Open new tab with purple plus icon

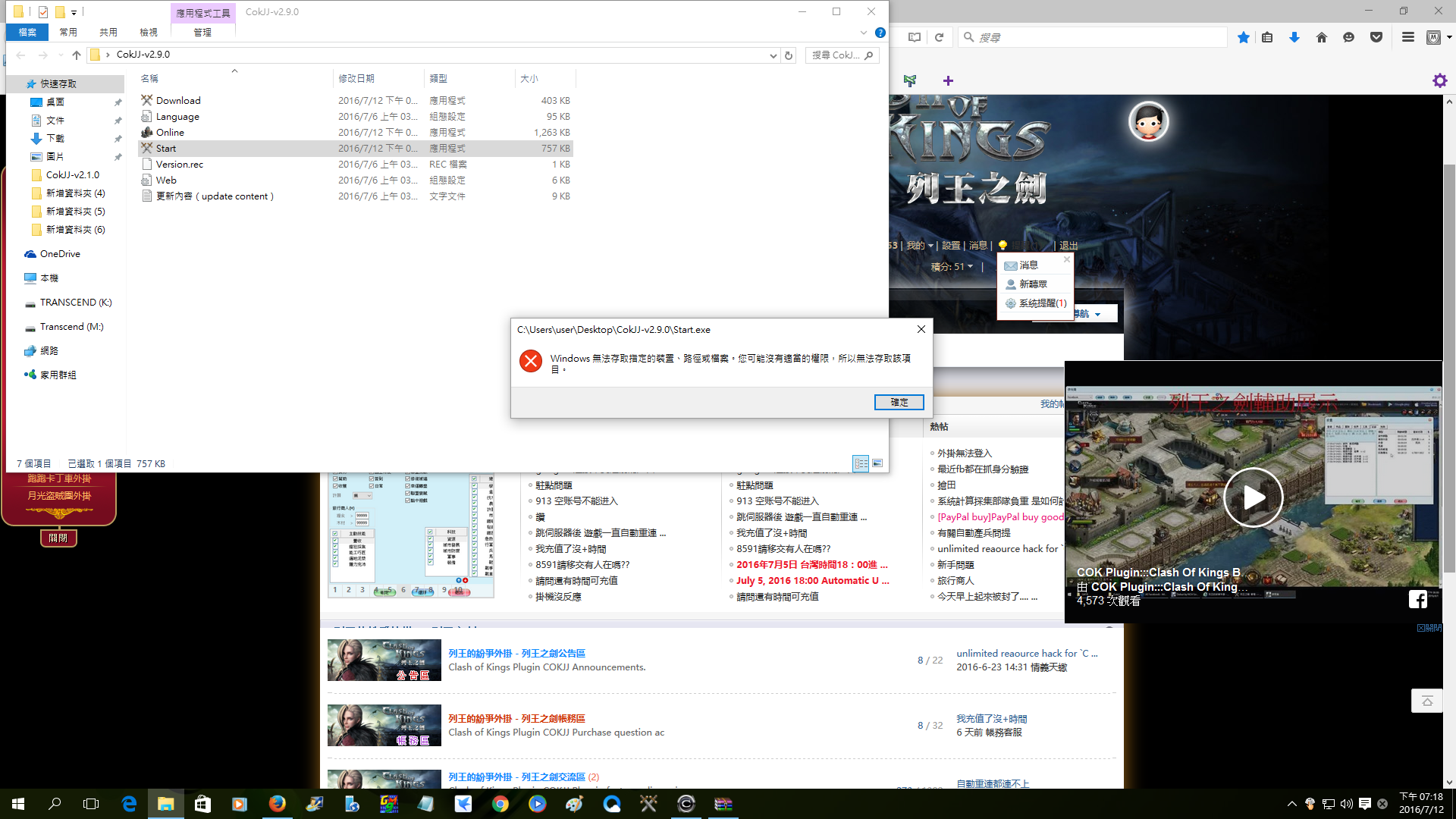tap(948, 80)
